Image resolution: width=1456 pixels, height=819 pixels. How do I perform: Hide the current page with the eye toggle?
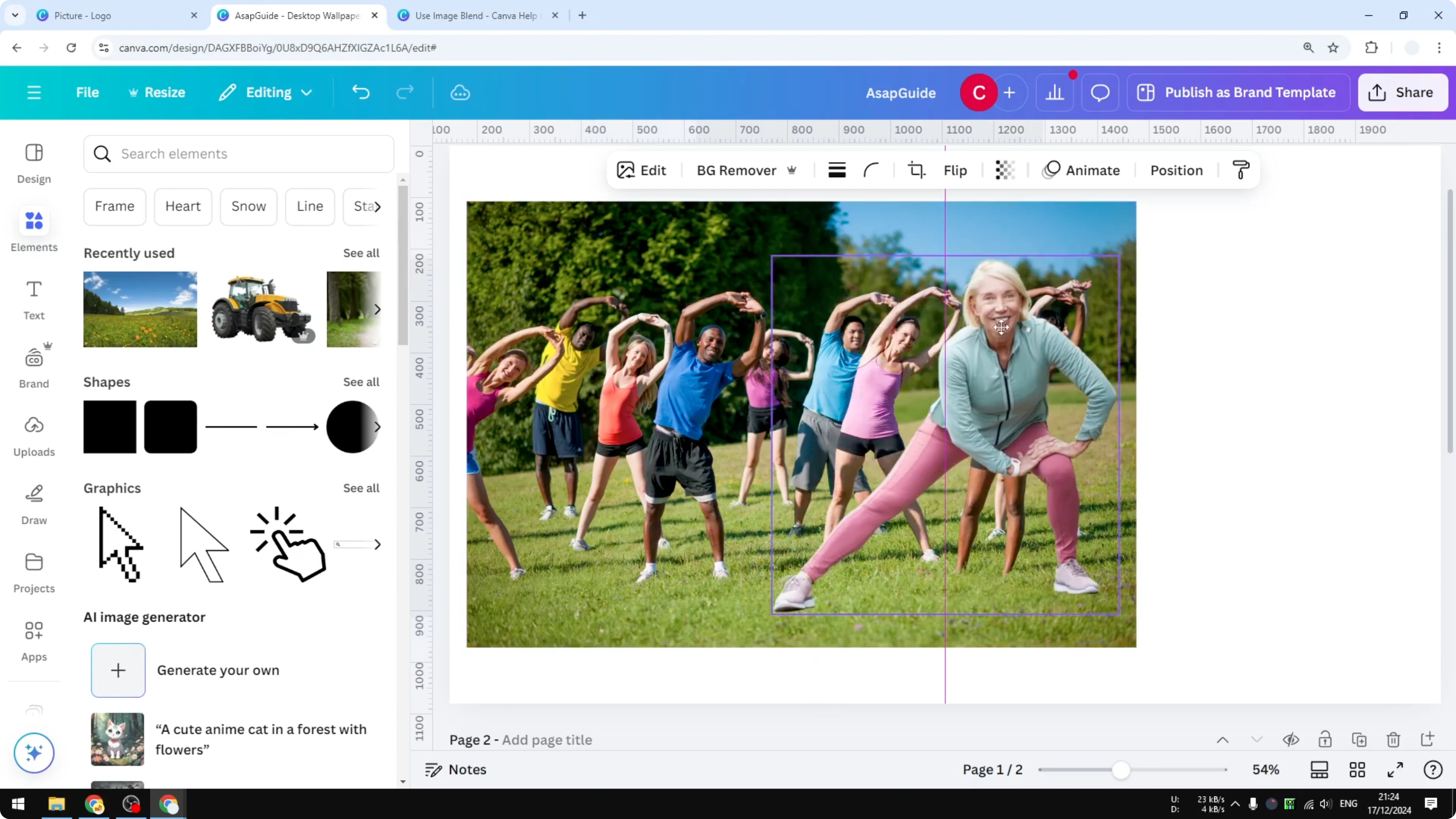tap(1291, 739)
